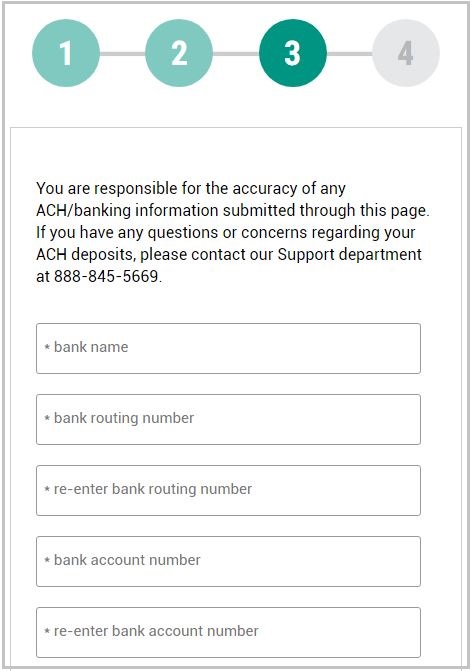Click the asterisk in re-enter bank account number
Image resolution: width=471 pixels, height=671 pixels.
pyautogui.click(x=47, y=631)
